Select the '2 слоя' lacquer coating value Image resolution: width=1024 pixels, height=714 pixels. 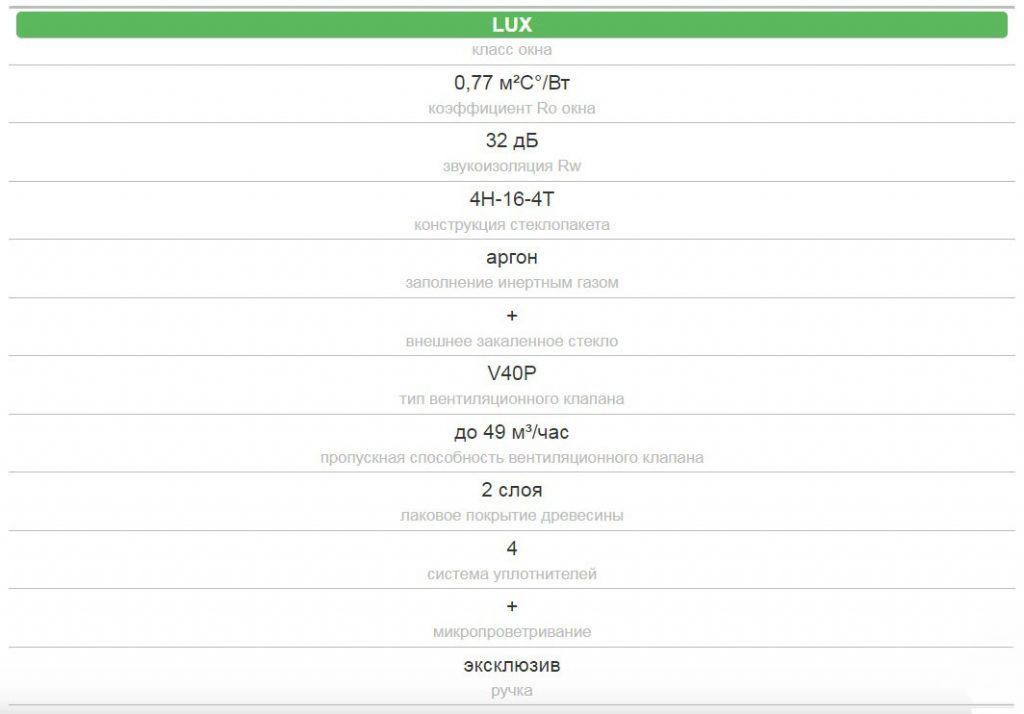point(512,490)
